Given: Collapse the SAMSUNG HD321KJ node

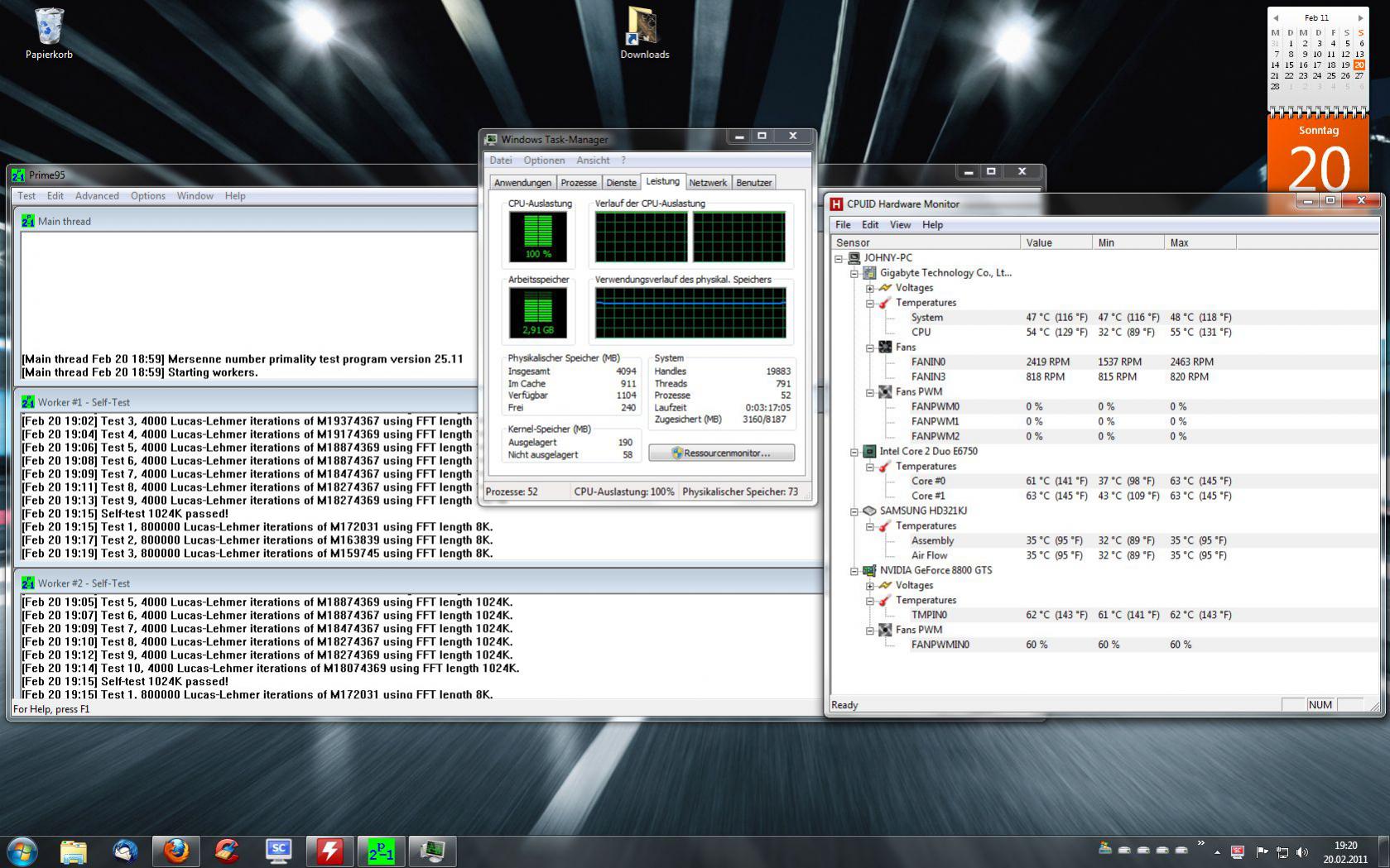Looking at the screenshot, I should click(x=854, y=511).
